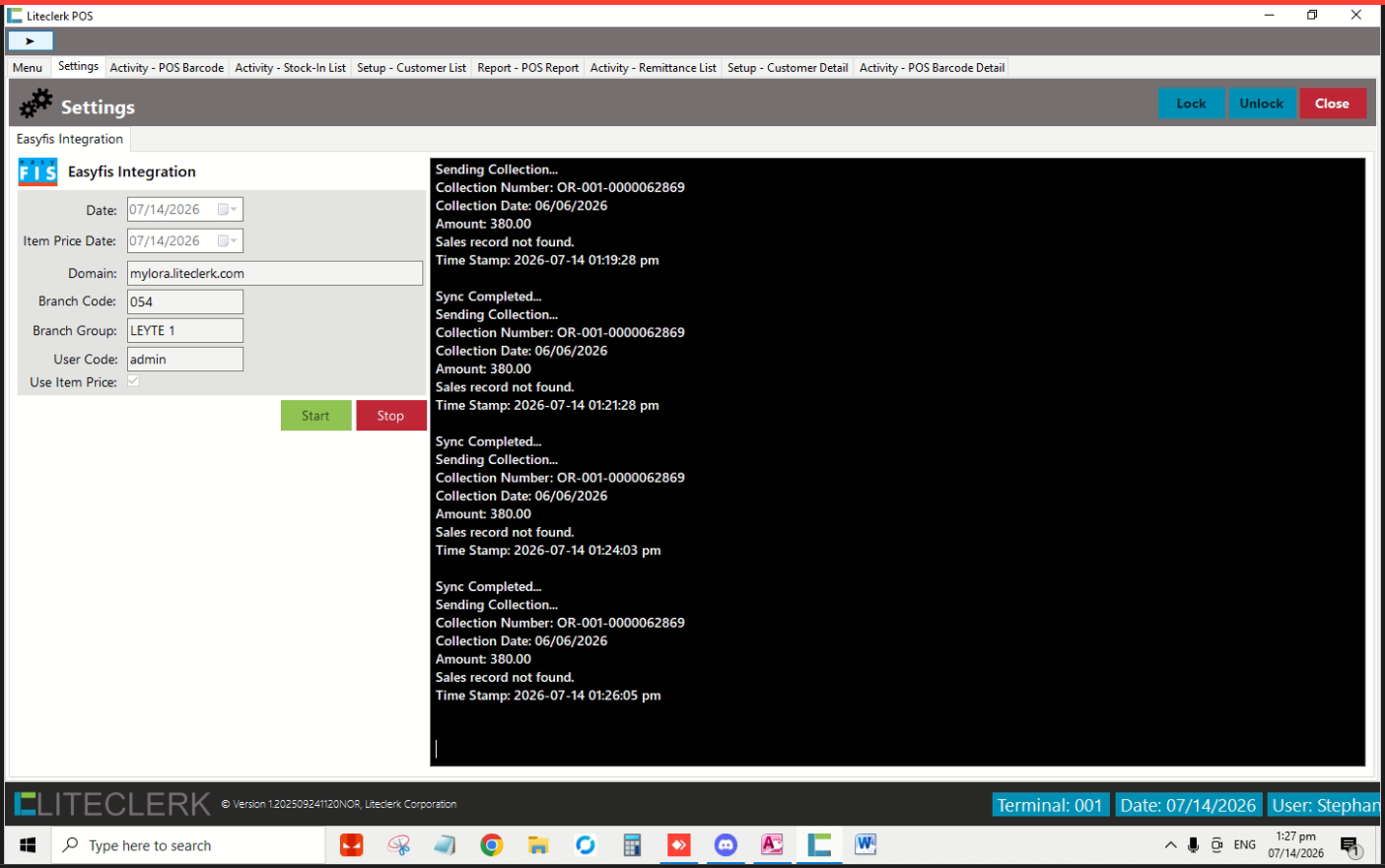The height and width of the screenshot is (868, 1385).
Task: Open Microsoft Word from taskbar
Action: pyautogui.click(x=866, y=845)
